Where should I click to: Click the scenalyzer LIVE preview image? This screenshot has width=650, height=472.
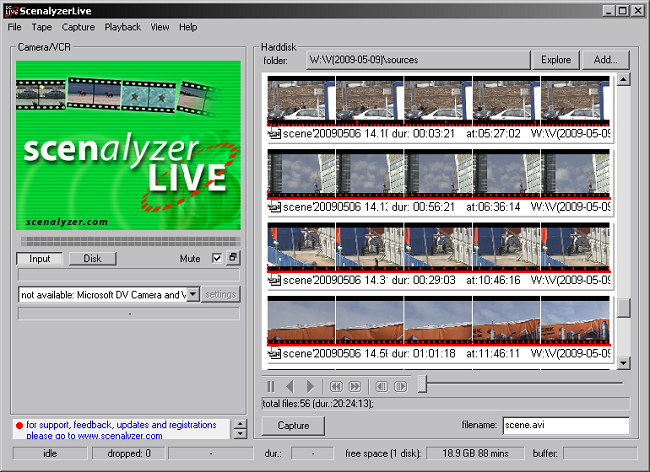click(x=128, y=145)
